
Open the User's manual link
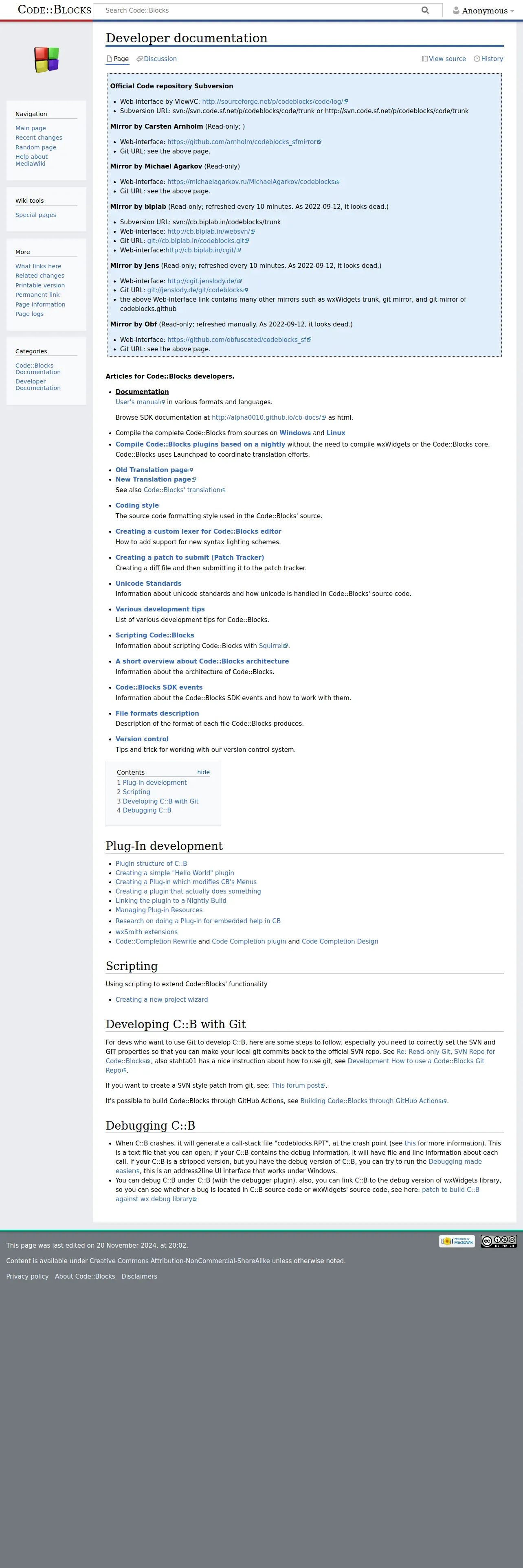click(140, 402)
